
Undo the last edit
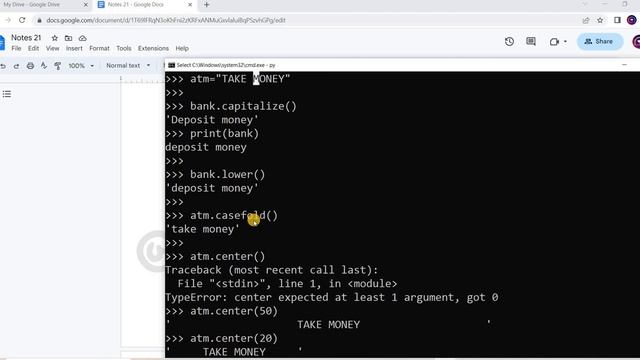(3, 66)
